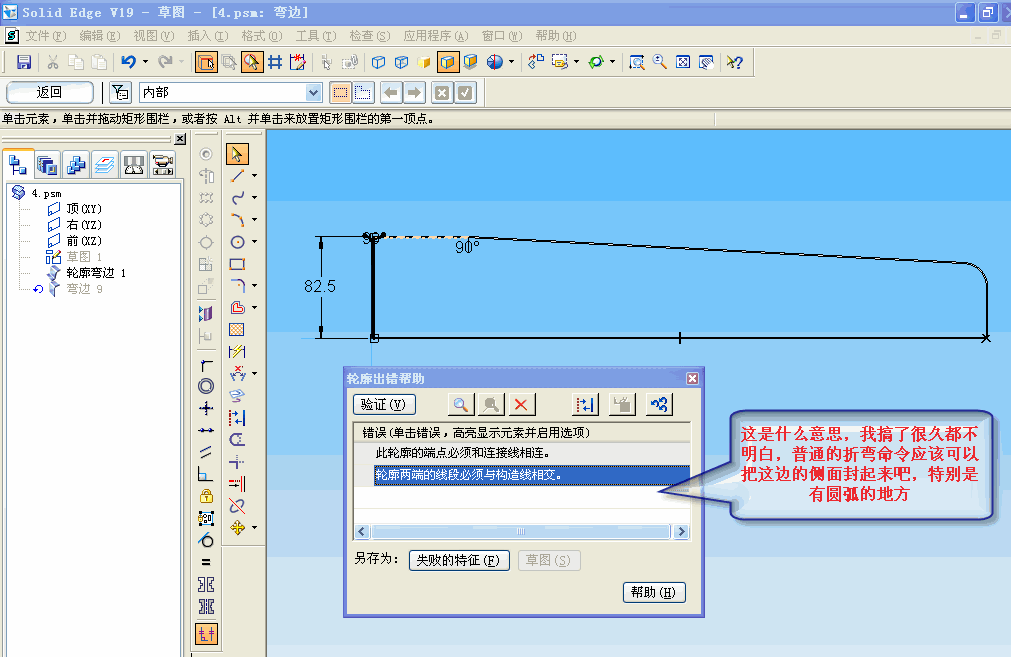The width and height of the screenshot is (1011, 657).
Task: Select the tangent arc tool
Action: coord(237,220)
